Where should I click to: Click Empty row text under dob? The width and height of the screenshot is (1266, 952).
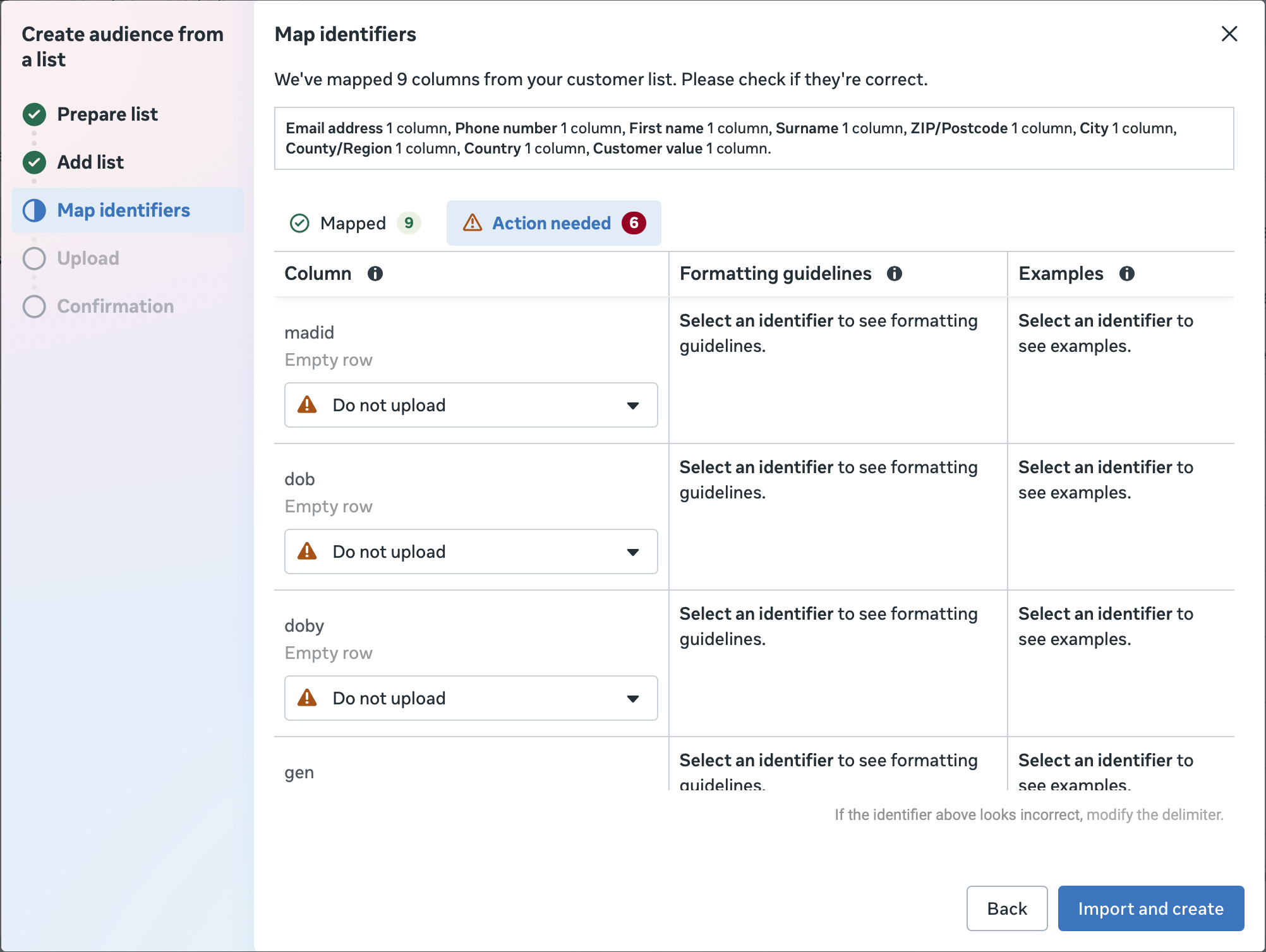pyautogui.click(x=329, y=507)
